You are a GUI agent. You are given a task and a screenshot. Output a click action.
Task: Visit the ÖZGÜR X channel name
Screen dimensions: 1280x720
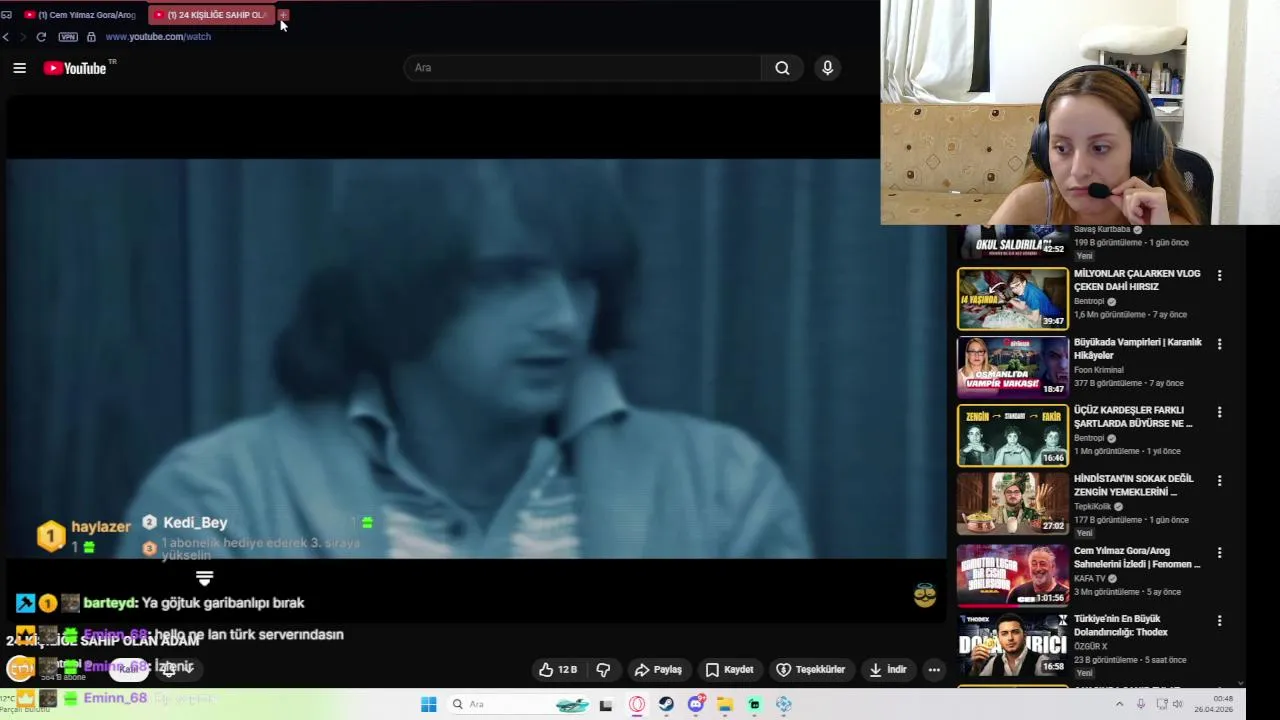pos(1090,646)
